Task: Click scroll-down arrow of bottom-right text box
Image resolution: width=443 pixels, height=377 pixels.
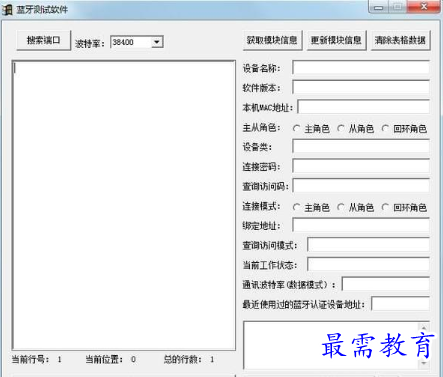Action: click(424, 363)
